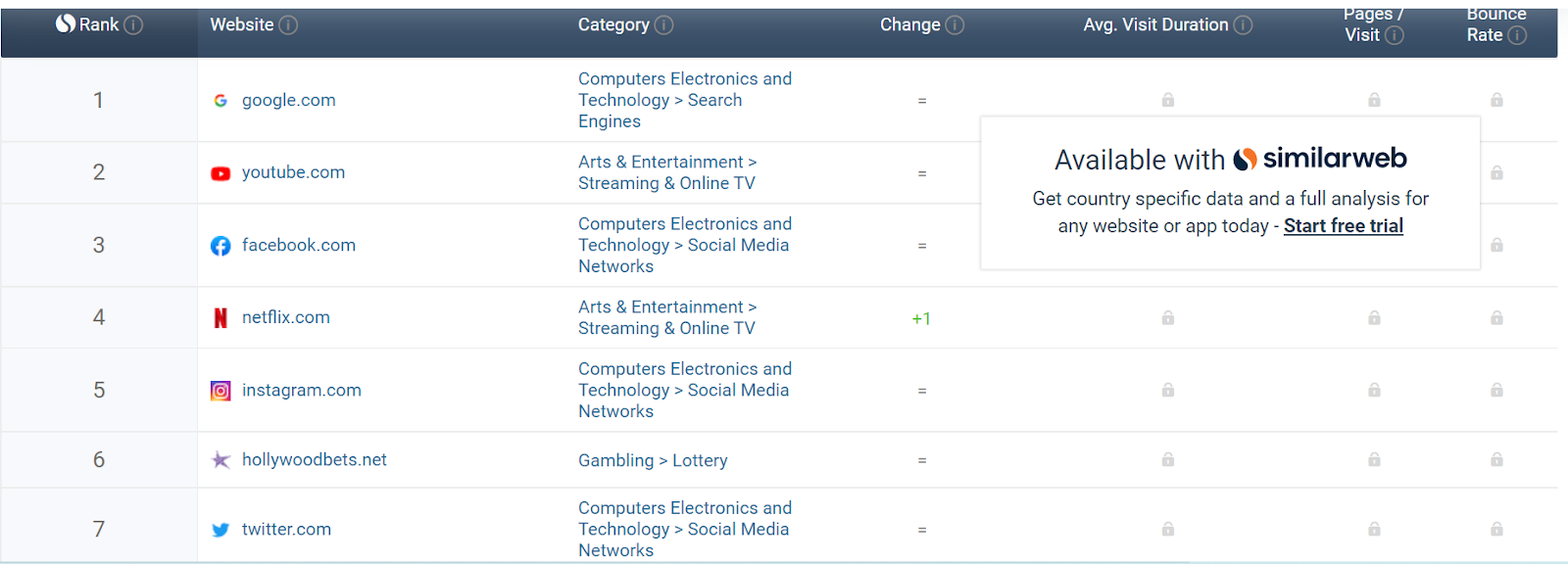The height and width of the screenshot is (564, 1568).
Task: Open Gambling > Lottery category link
Action: 653,460
